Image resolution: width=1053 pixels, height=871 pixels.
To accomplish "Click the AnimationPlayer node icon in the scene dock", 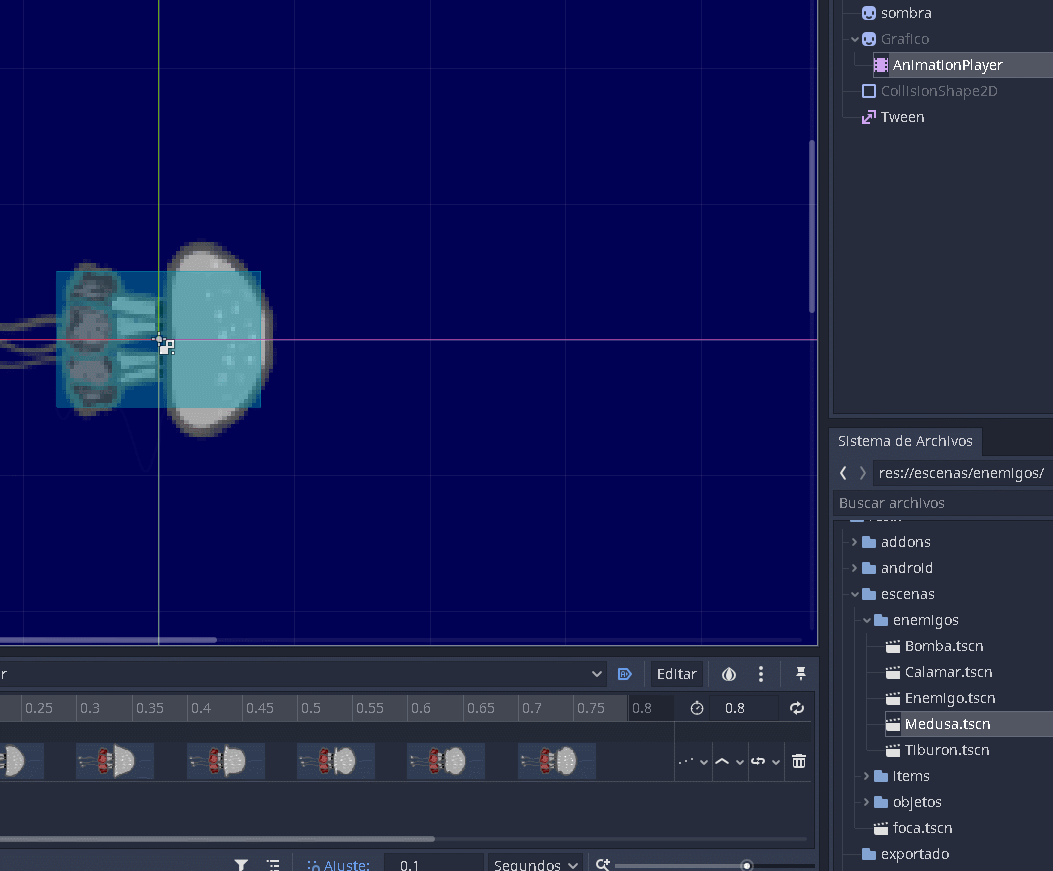I will 879,64.
